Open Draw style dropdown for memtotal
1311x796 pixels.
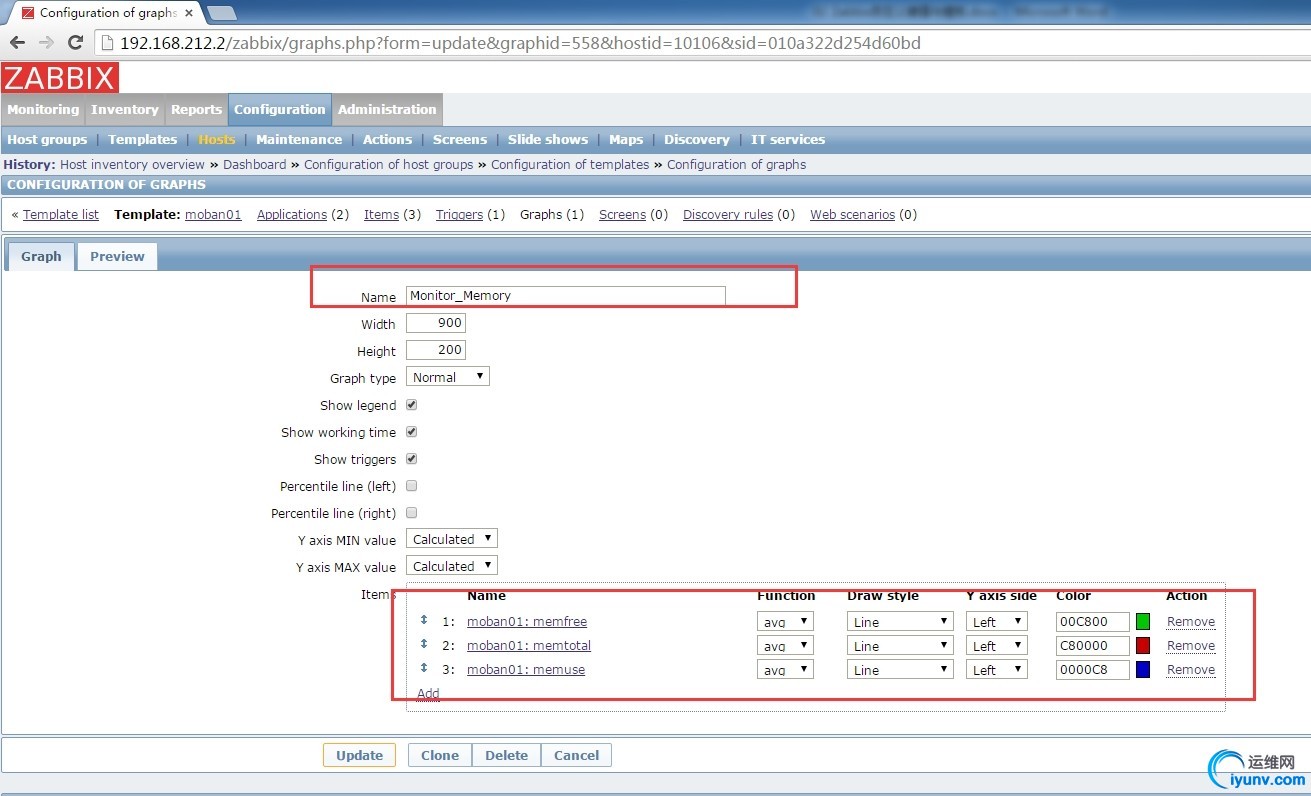tap(900, 645)
